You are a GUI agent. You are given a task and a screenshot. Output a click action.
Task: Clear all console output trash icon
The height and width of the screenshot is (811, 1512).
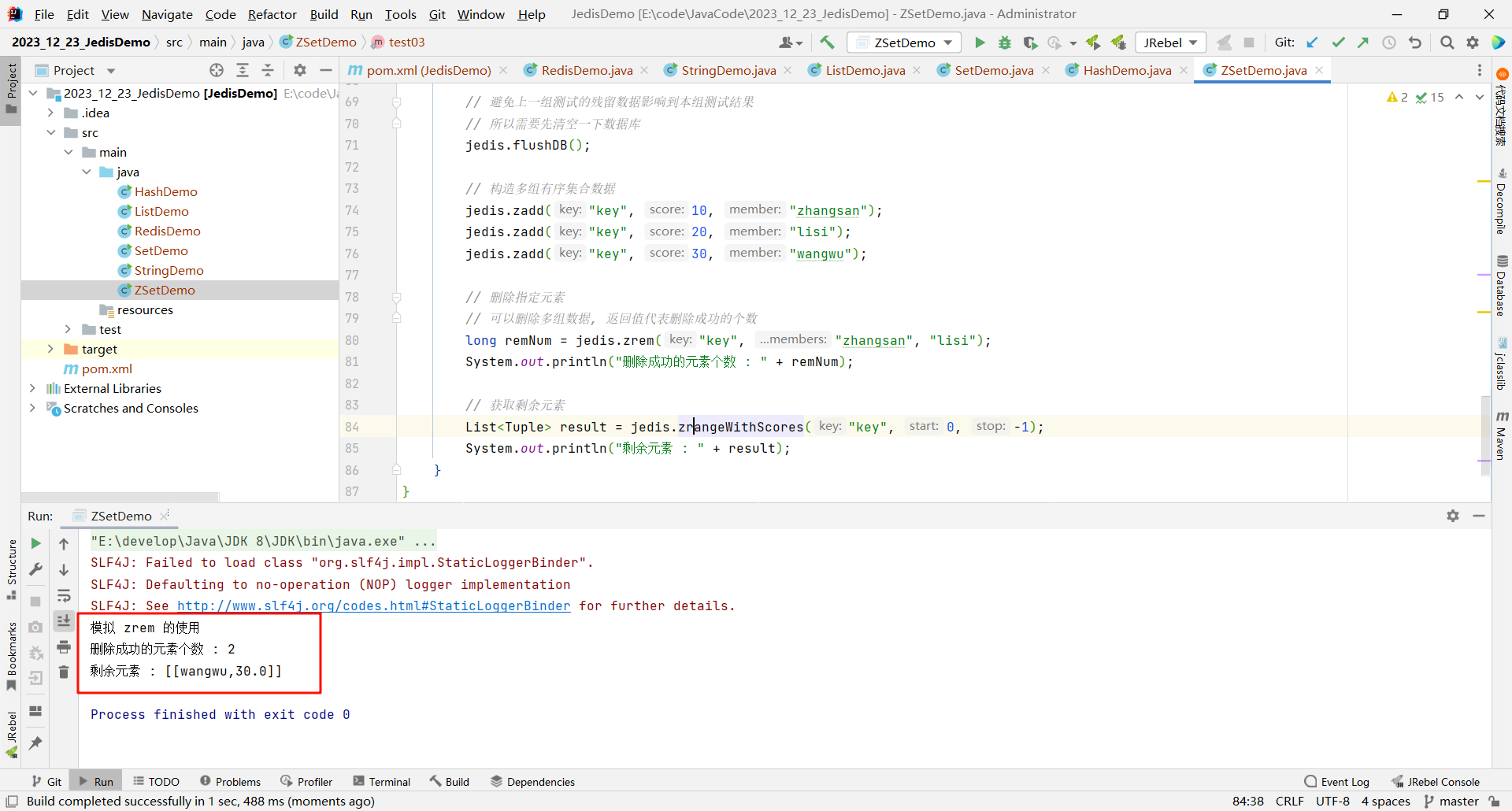pos(64,672)
